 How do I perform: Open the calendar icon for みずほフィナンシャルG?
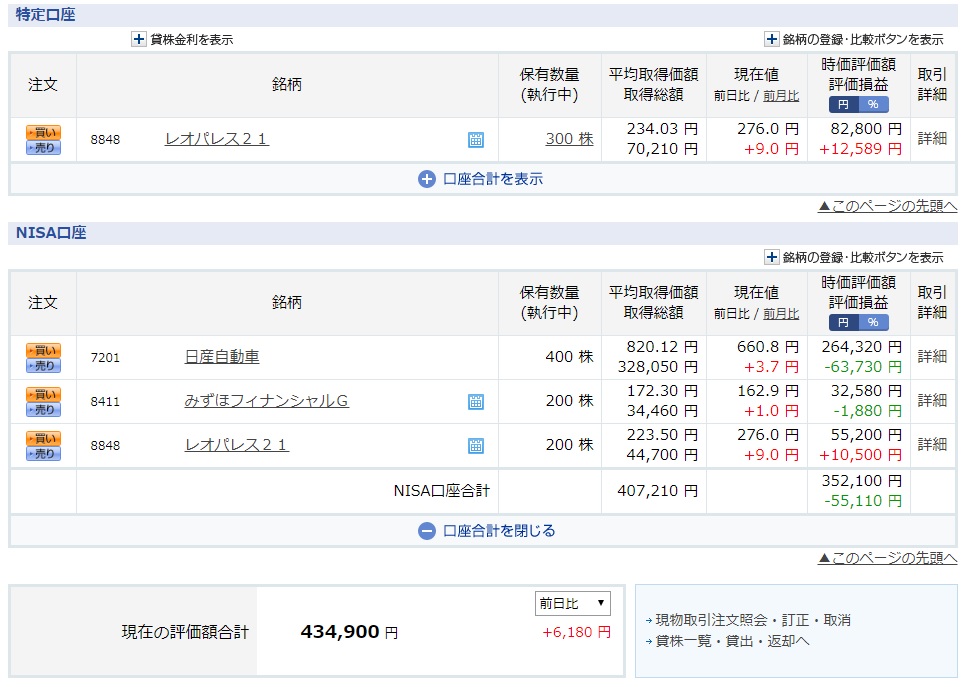[475, 402]
